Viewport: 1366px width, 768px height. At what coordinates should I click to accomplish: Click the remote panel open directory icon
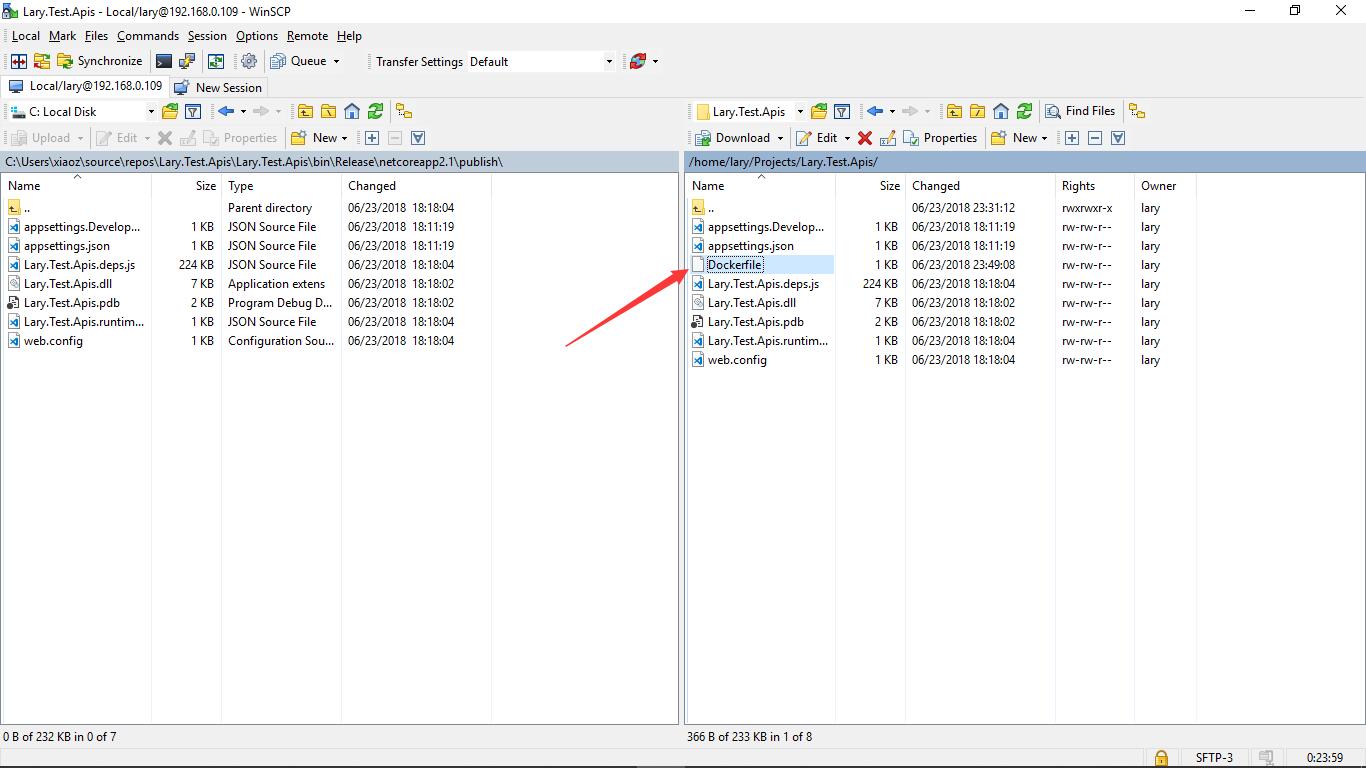click(819, 111)
